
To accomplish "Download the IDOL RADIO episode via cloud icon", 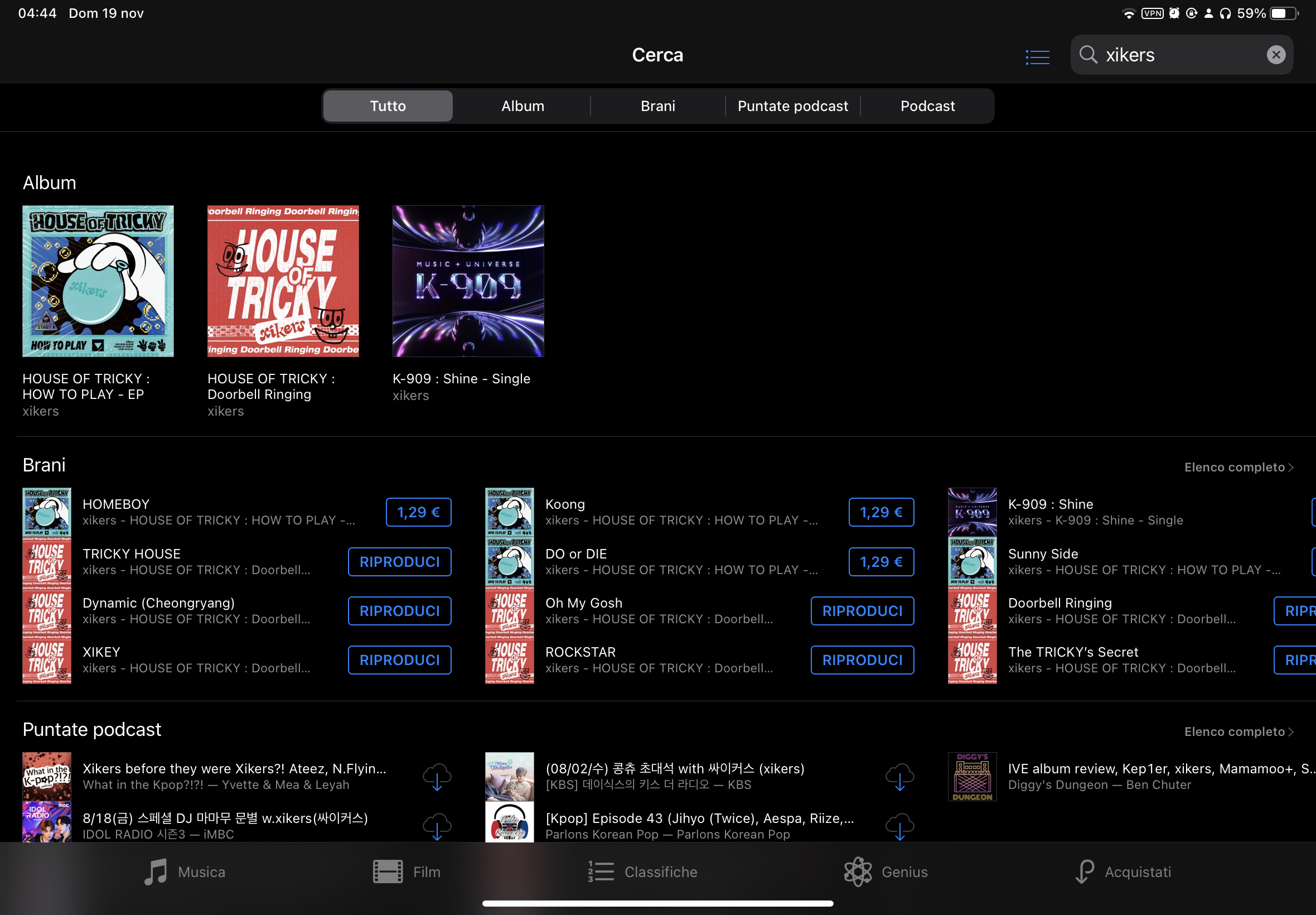I will (437, 826).
